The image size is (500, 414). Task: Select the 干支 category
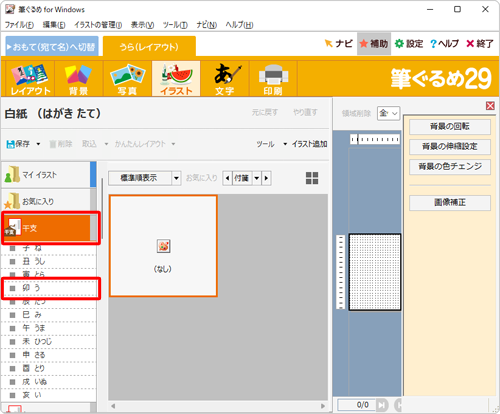(x=47, y=228)
